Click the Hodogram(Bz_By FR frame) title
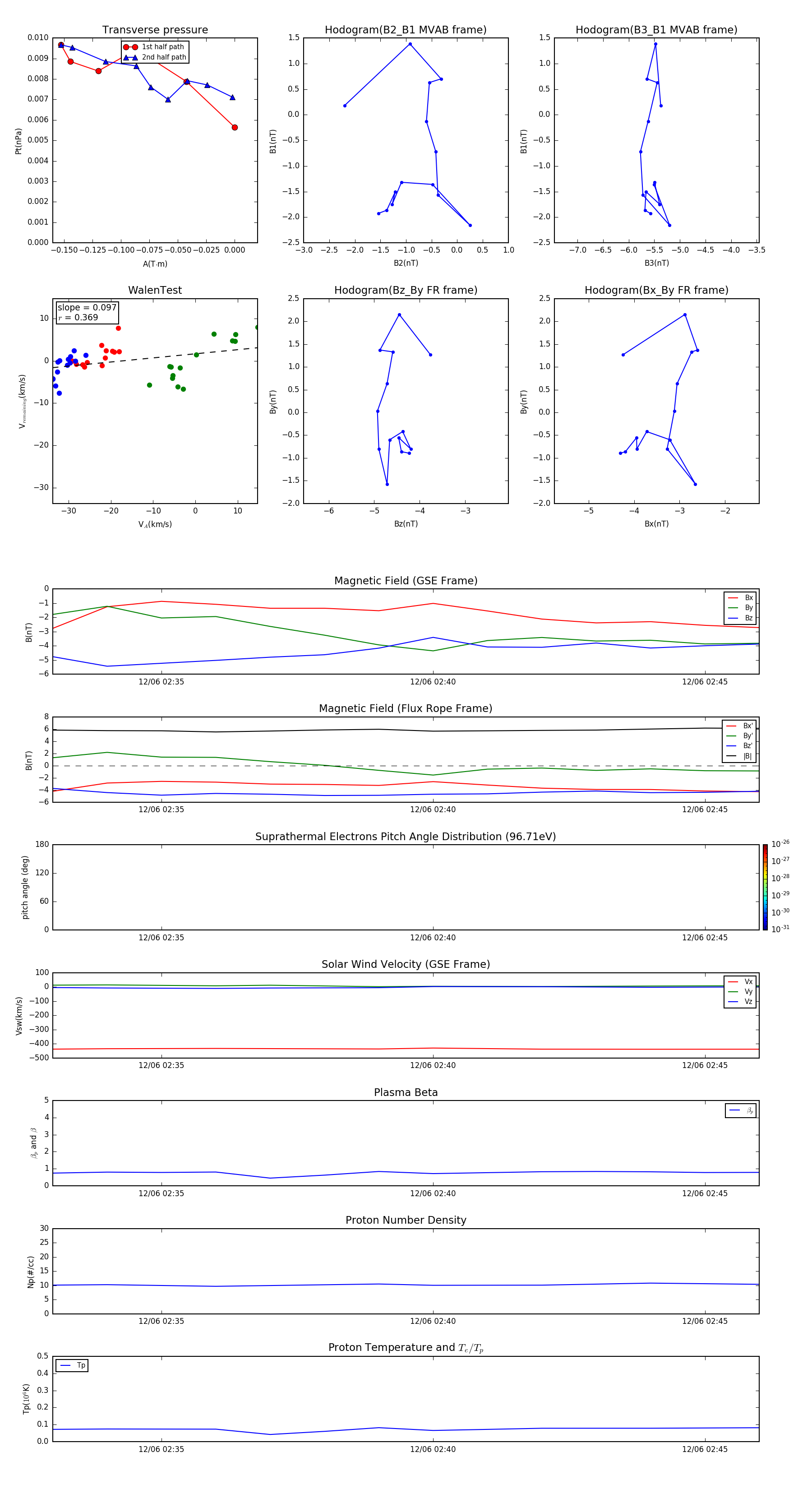This screenshot has width=812, height=1489. tap(405, 290)
